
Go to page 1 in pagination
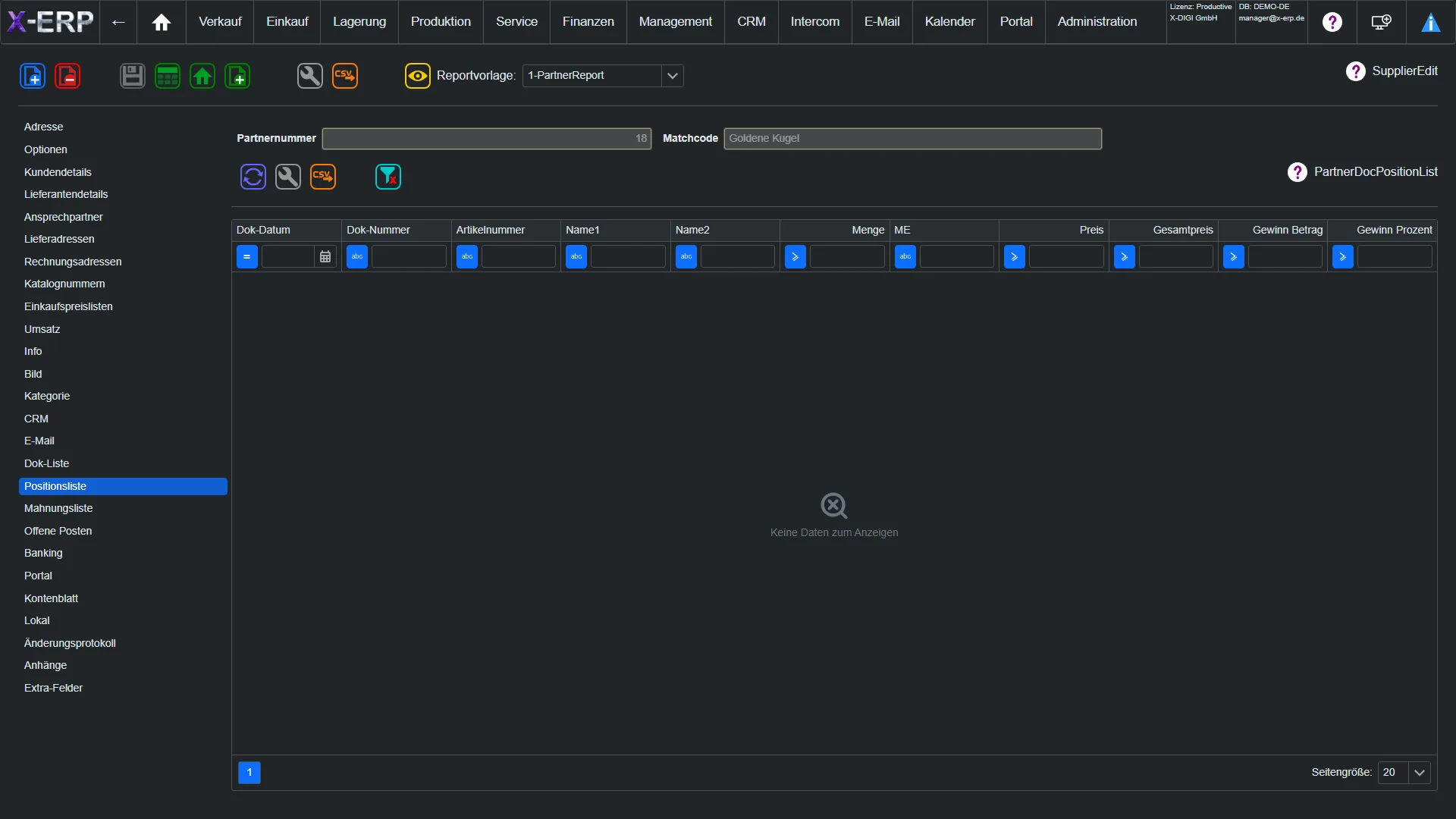pyautogui.click(x=249, y=772)
